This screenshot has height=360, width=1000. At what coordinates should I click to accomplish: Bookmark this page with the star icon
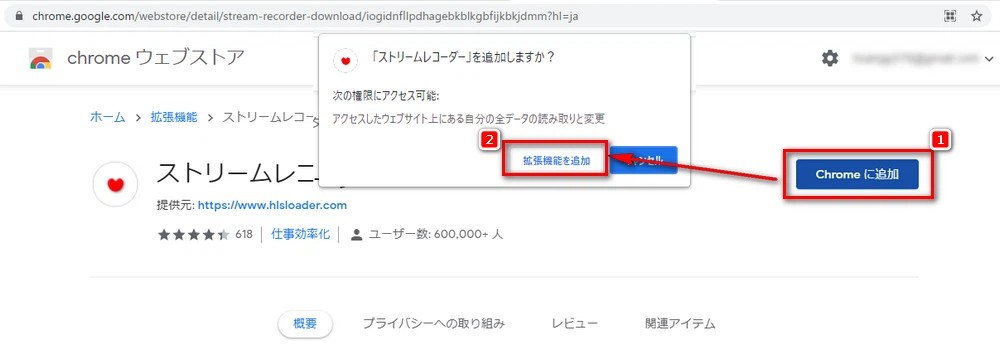[976, 16]
